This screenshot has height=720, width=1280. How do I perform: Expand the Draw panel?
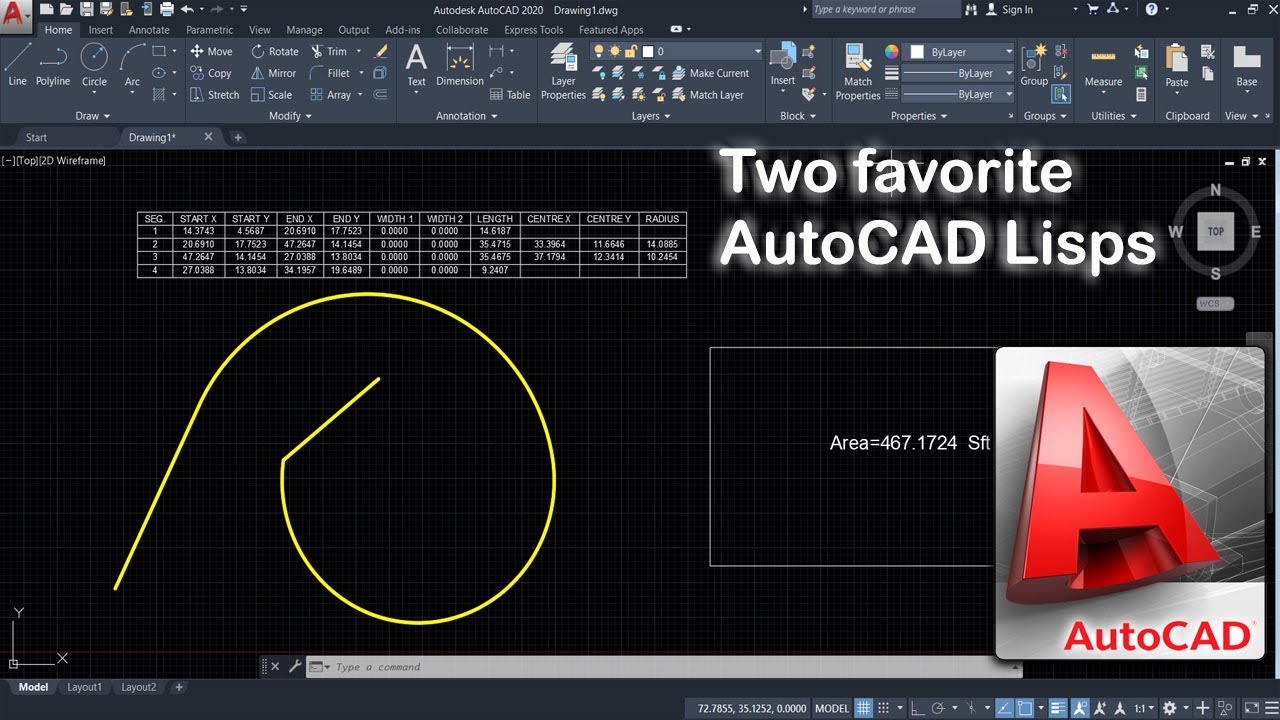point(92,116)
